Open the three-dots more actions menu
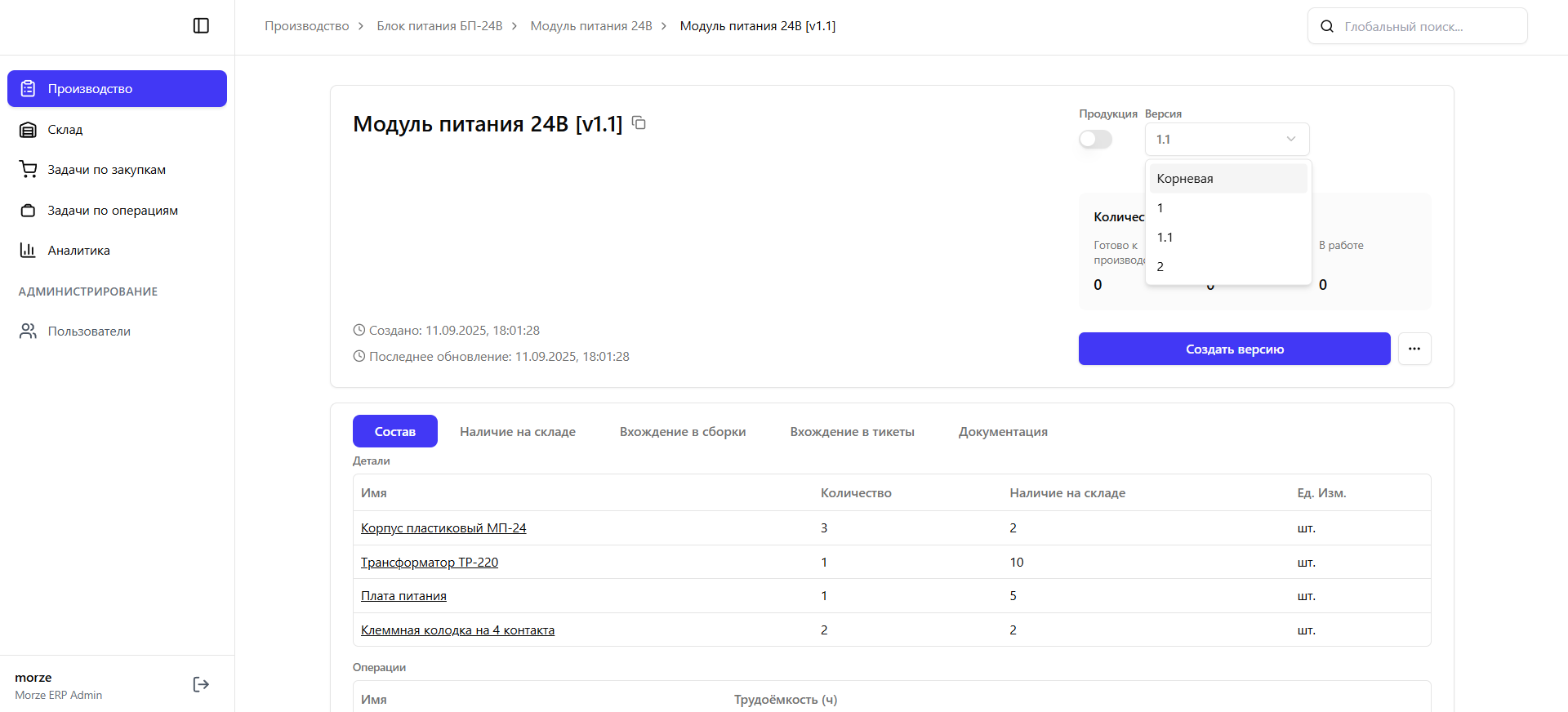 click(1414, 349)
